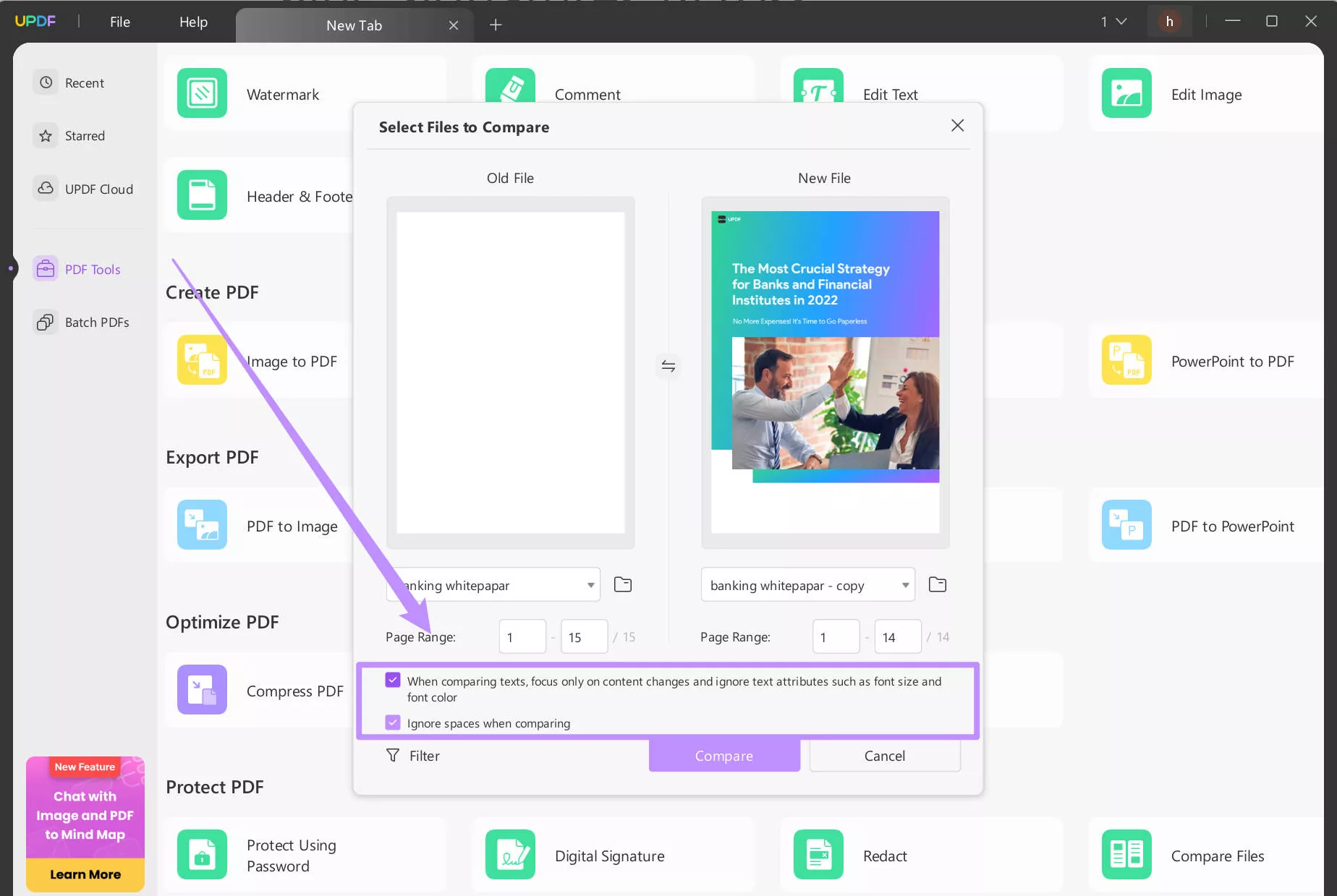Click the Redact label

click(885, 856)
